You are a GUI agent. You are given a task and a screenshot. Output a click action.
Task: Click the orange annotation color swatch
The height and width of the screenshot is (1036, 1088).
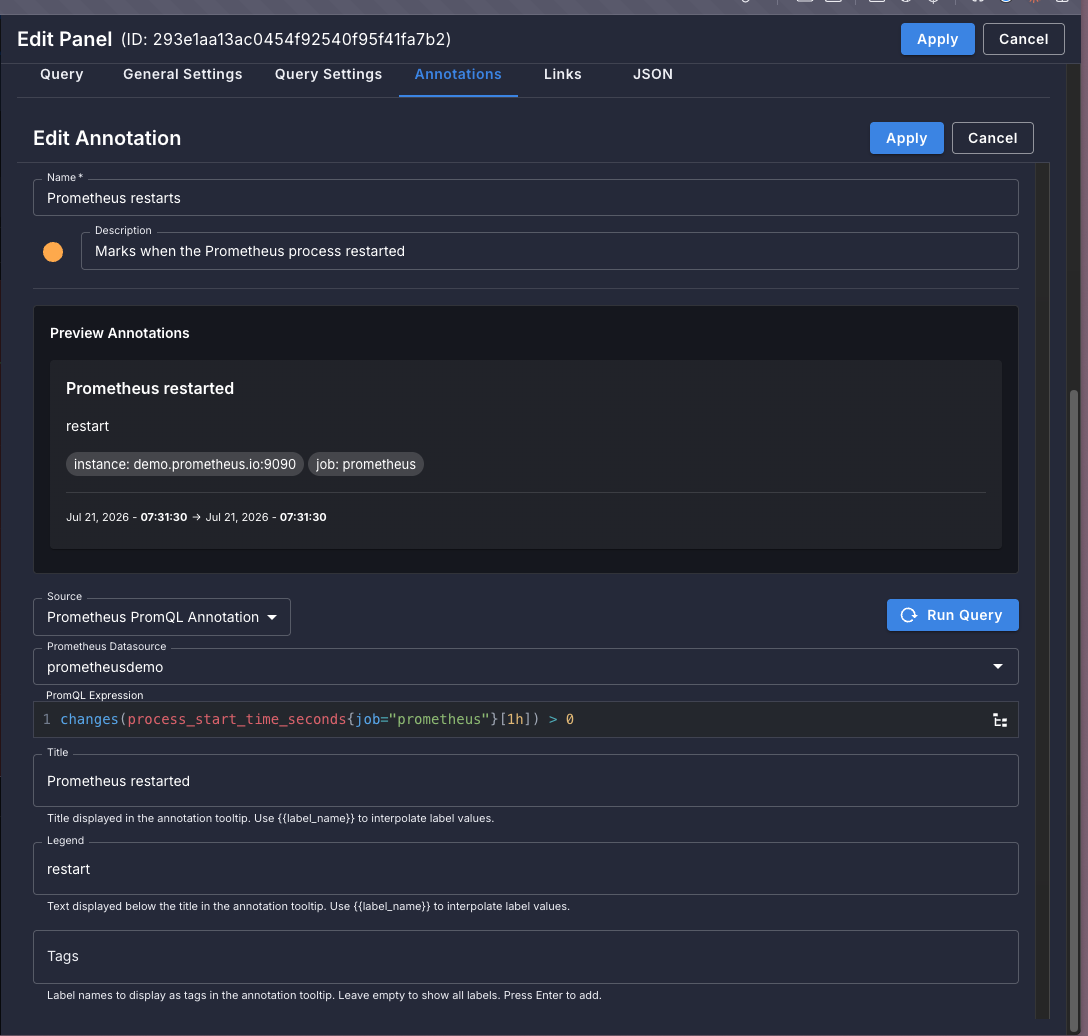[x=53, y=252]
